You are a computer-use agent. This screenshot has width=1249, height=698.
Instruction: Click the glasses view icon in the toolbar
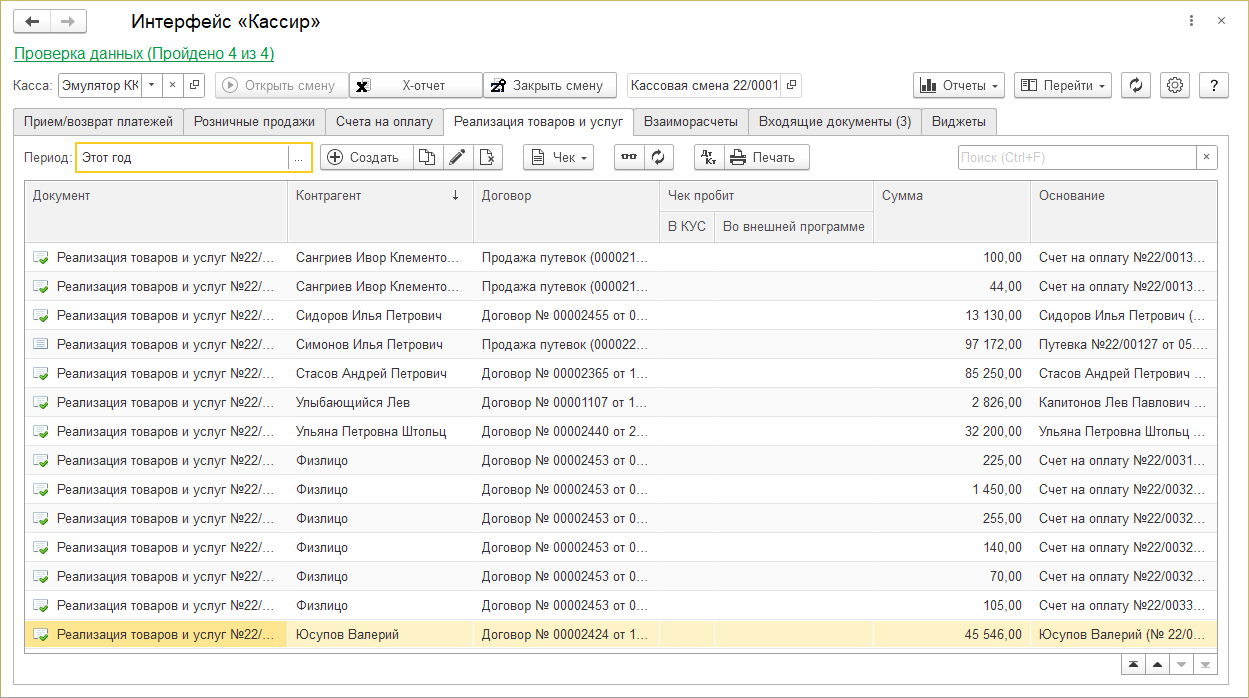(x=629, y=157)
